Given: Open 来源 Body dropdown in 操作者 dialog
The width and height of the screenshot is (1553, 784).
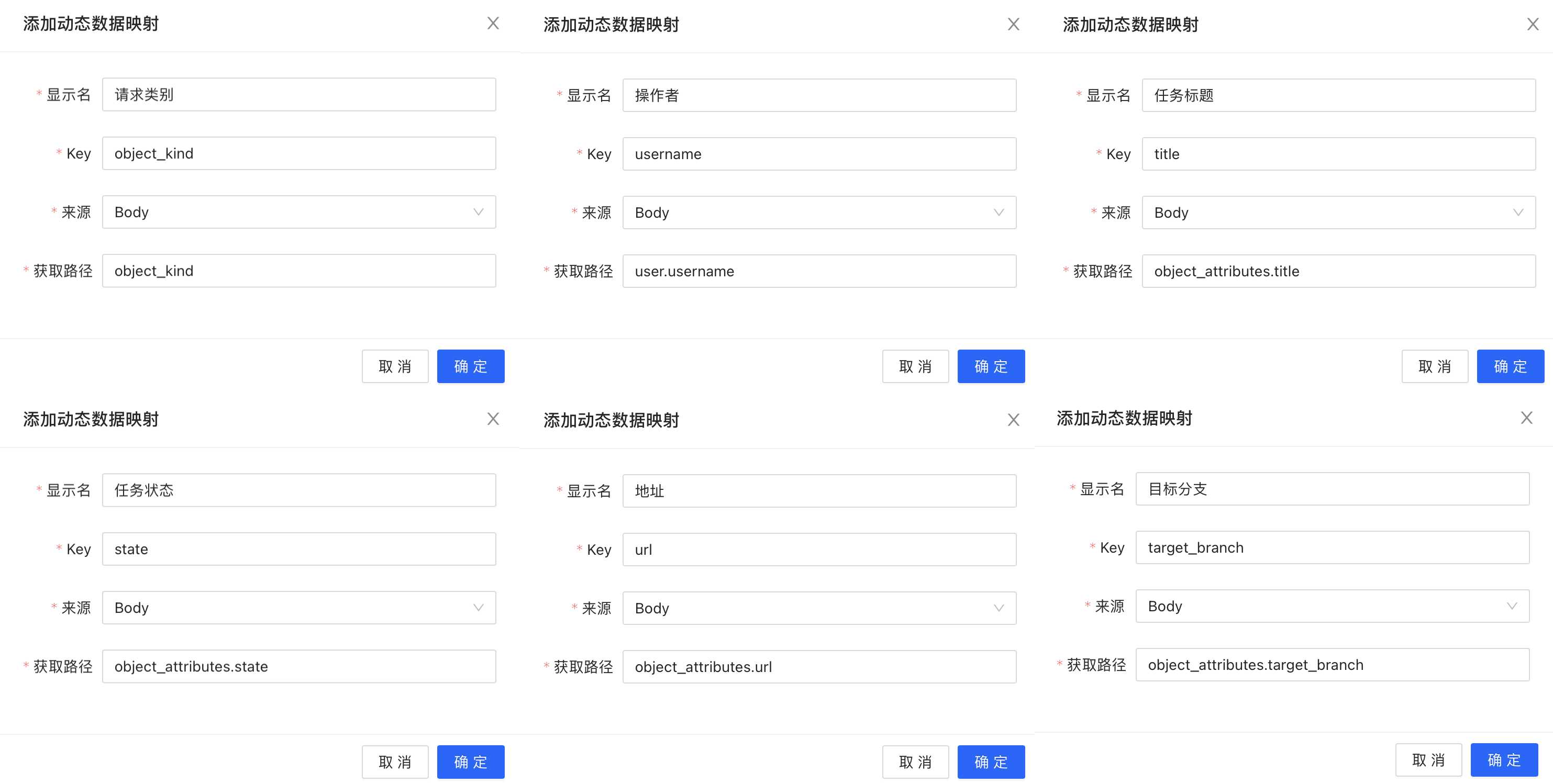Looking at the screenshot, I should point(819,212).
